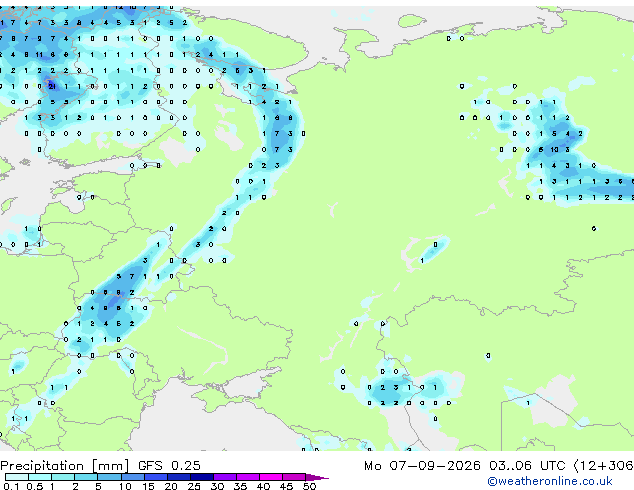634x490 pixels.
Task: Click the 15–20 mm legend color swatch
Action: [x=155, y=477]
